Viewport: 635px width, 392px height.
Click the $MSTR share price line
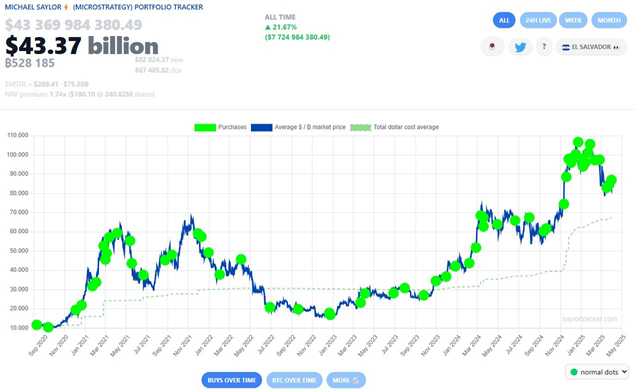click(47, 84)
